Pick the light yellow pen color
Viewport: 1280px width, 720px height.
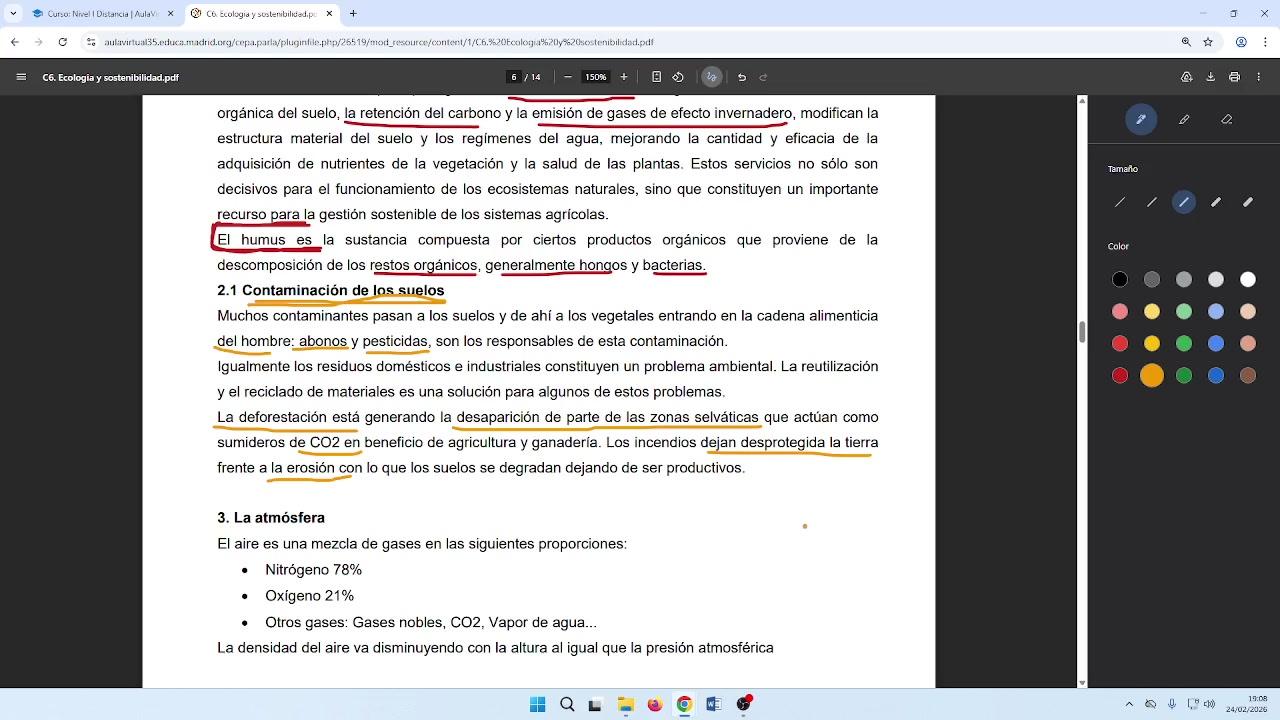1152,312
